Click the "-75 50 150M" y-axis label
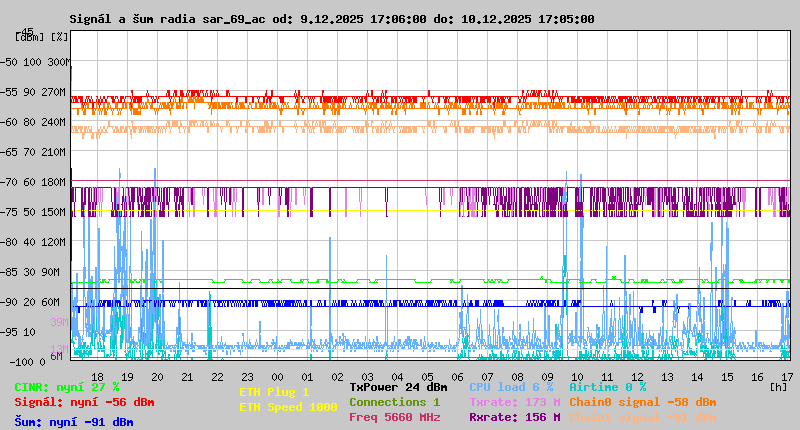This screenshot has width=800, height=430. tap(33, 212)
